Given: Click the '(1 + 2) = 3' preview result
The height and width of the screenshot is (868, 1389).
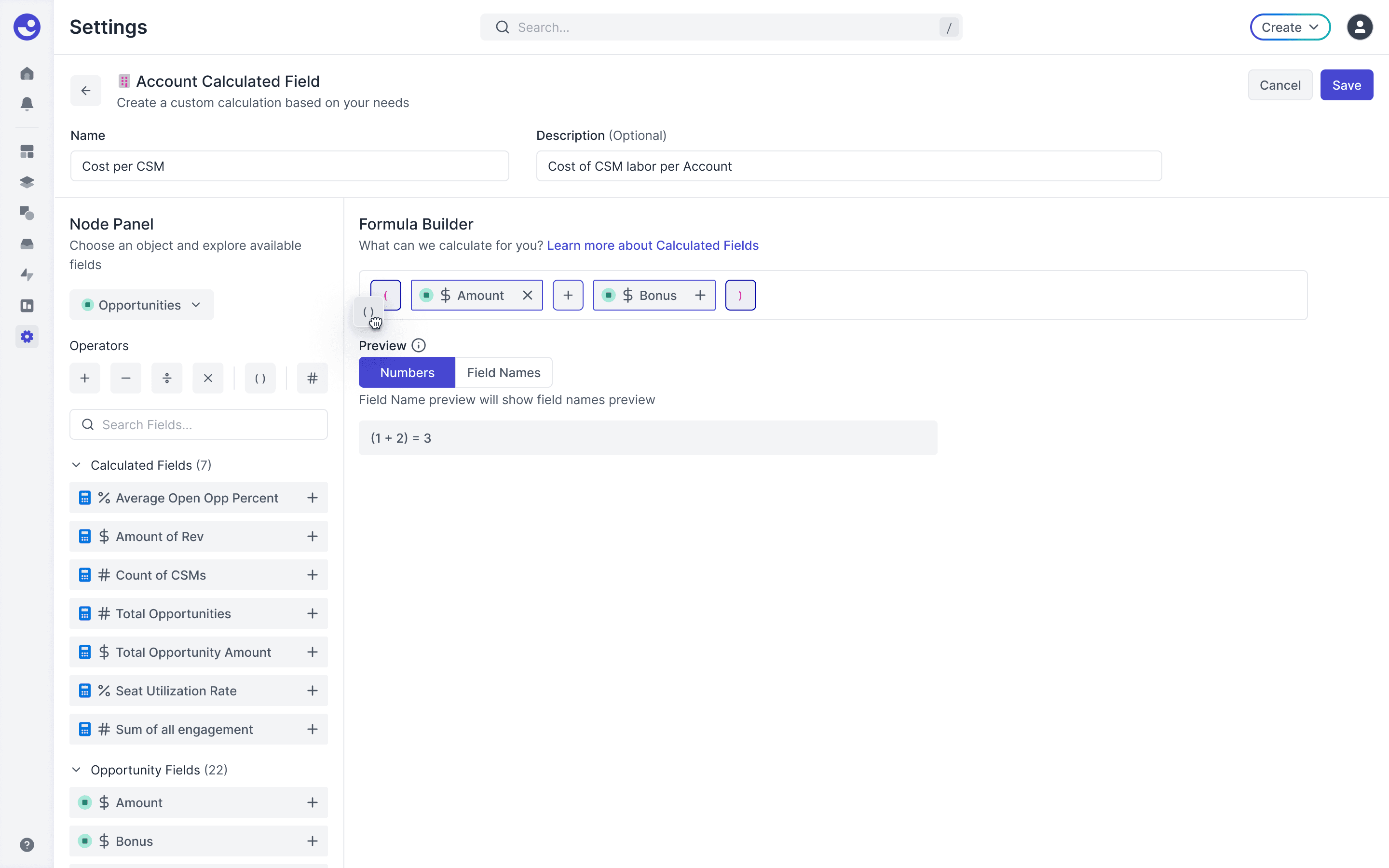Looking at the screenshot, I should point(401,438).
